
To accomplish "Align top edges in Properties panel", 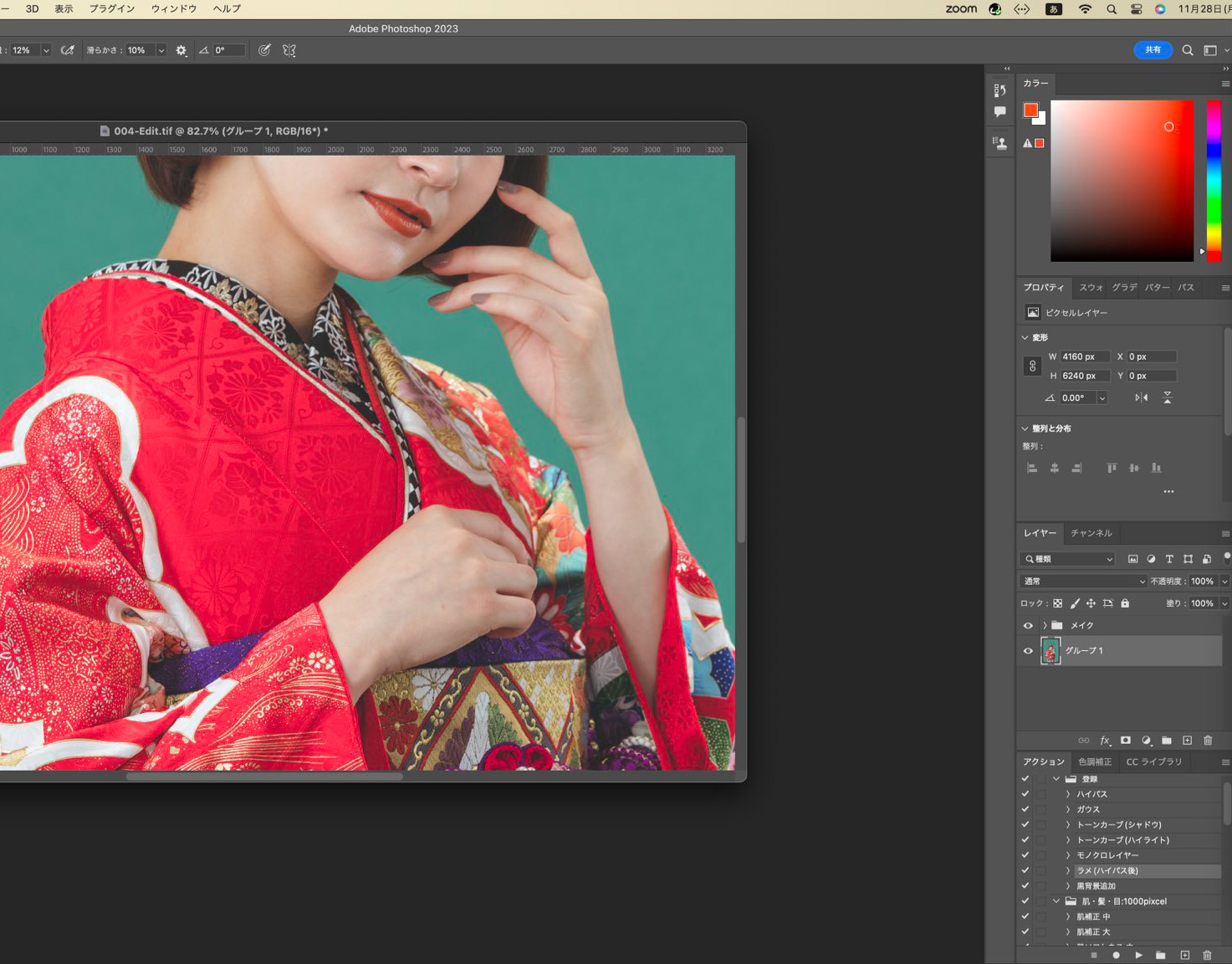I will click(x=1112, y=468).
